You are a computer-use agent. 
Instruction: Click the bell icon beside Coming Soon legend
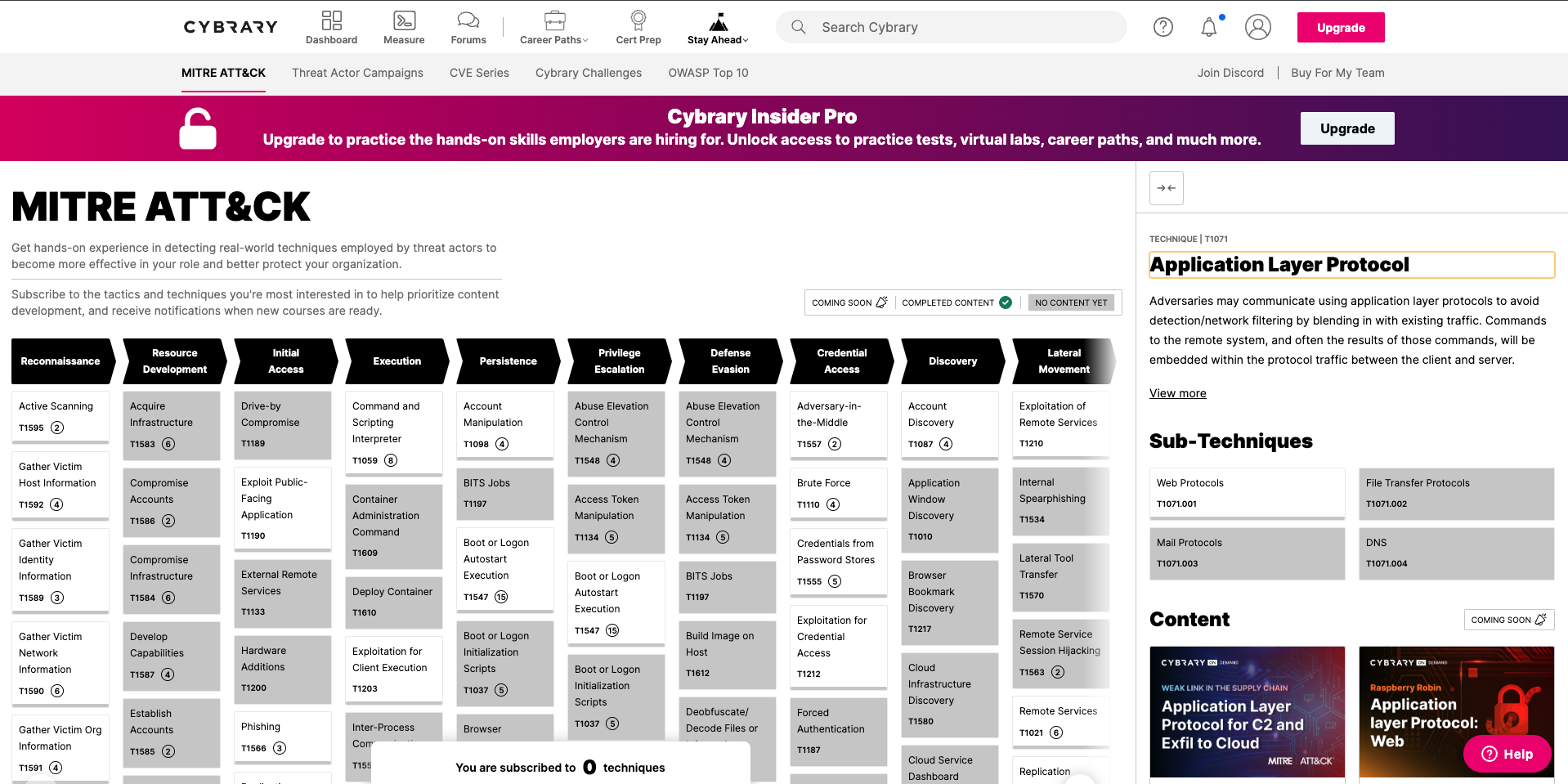[x=881, y=302]
